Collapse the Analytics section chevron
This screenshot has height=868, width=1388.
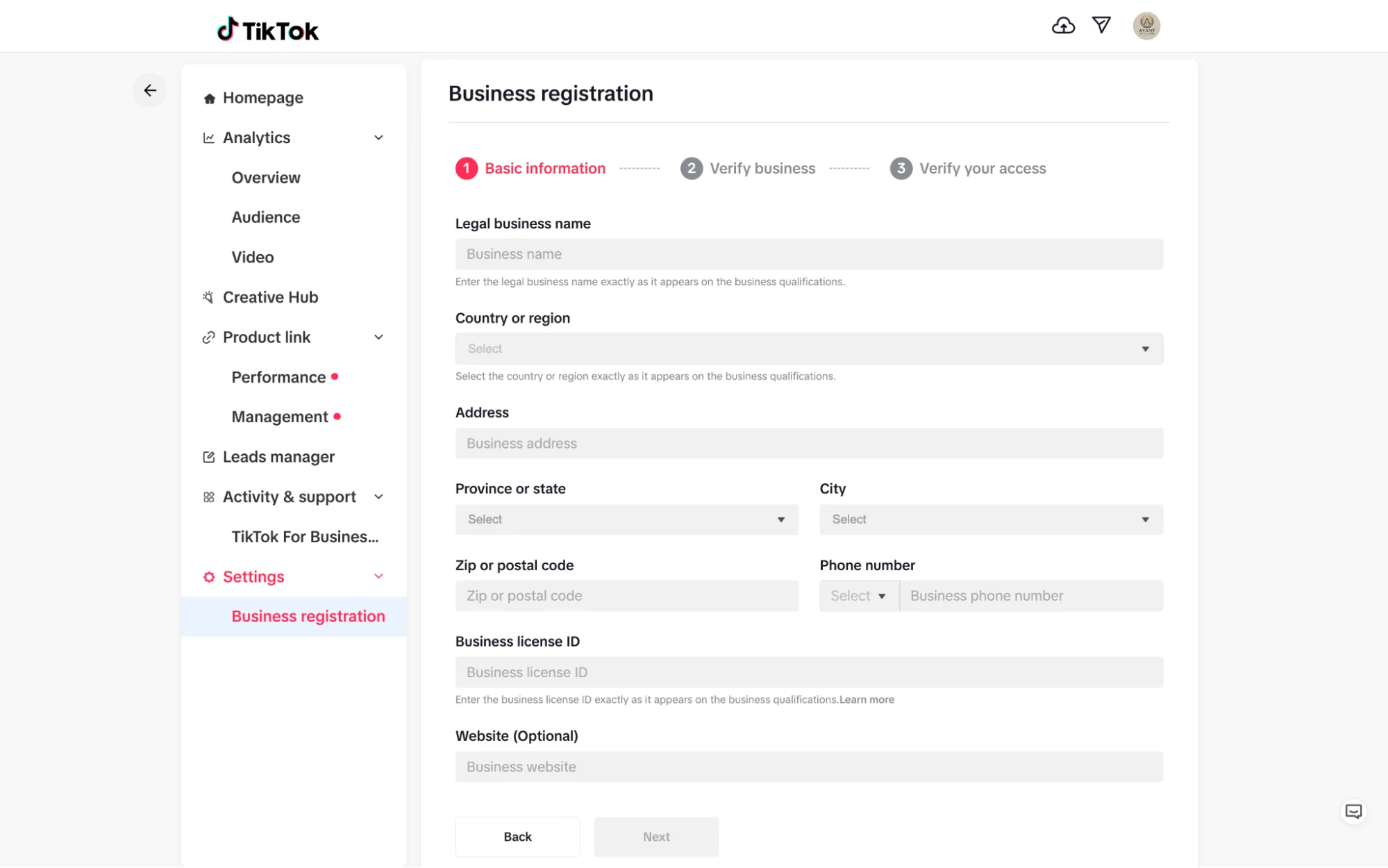[x=378, y=137]
